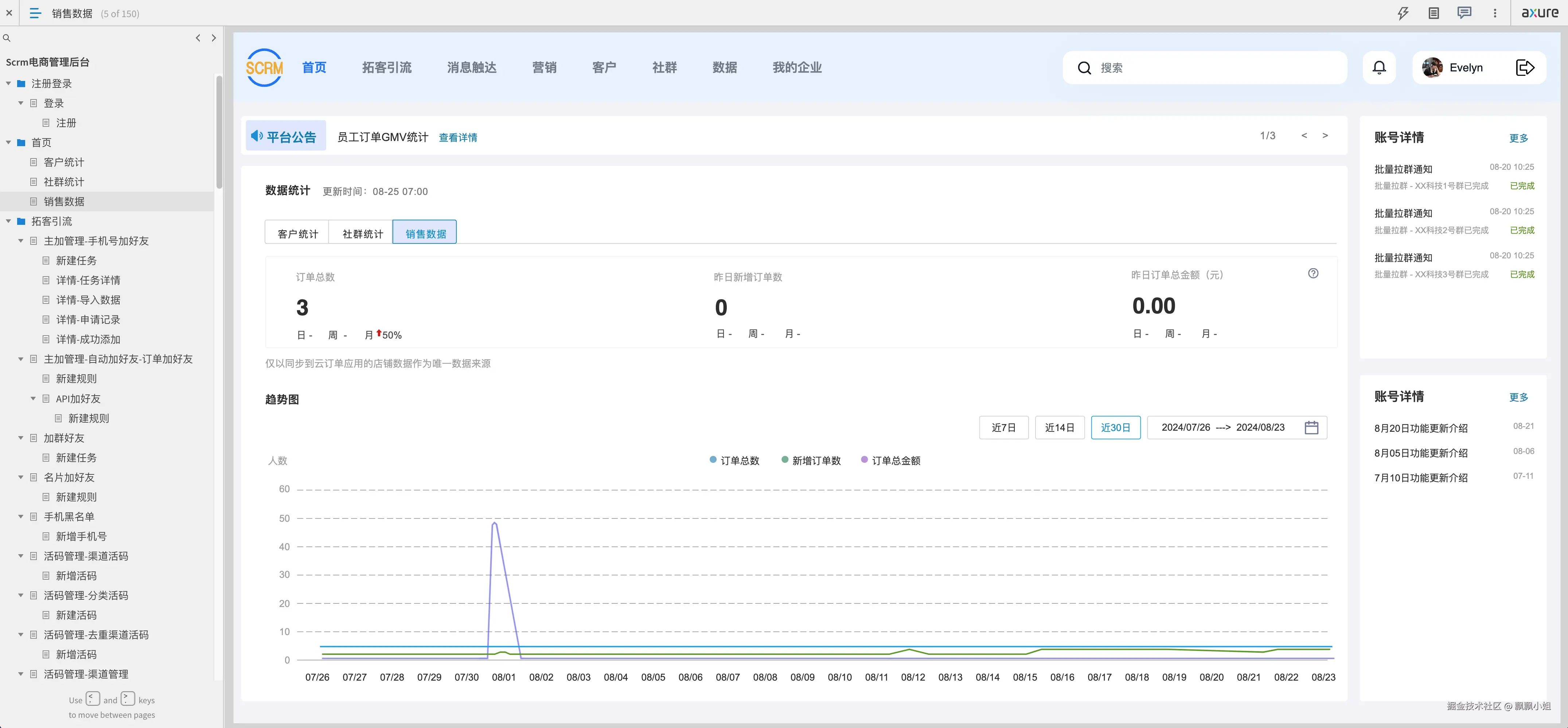Click the help question mark near 昨日订单总金额
The width and height of the screenshot is (1568, 728).
click(1314, 274)
